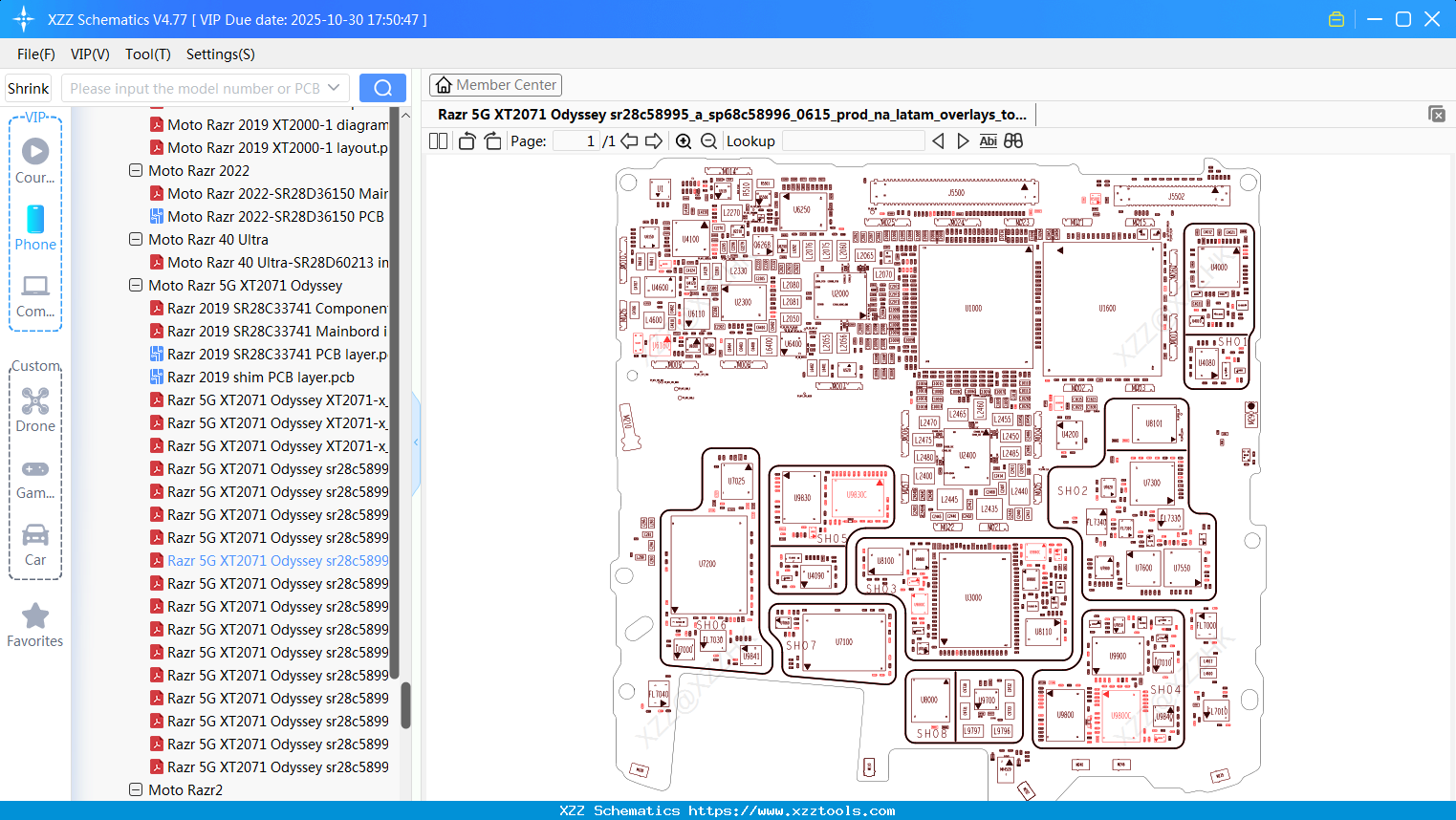1456x820 pixels.
Task: Click the file tree scrollbar thumb
Action: 405,705
